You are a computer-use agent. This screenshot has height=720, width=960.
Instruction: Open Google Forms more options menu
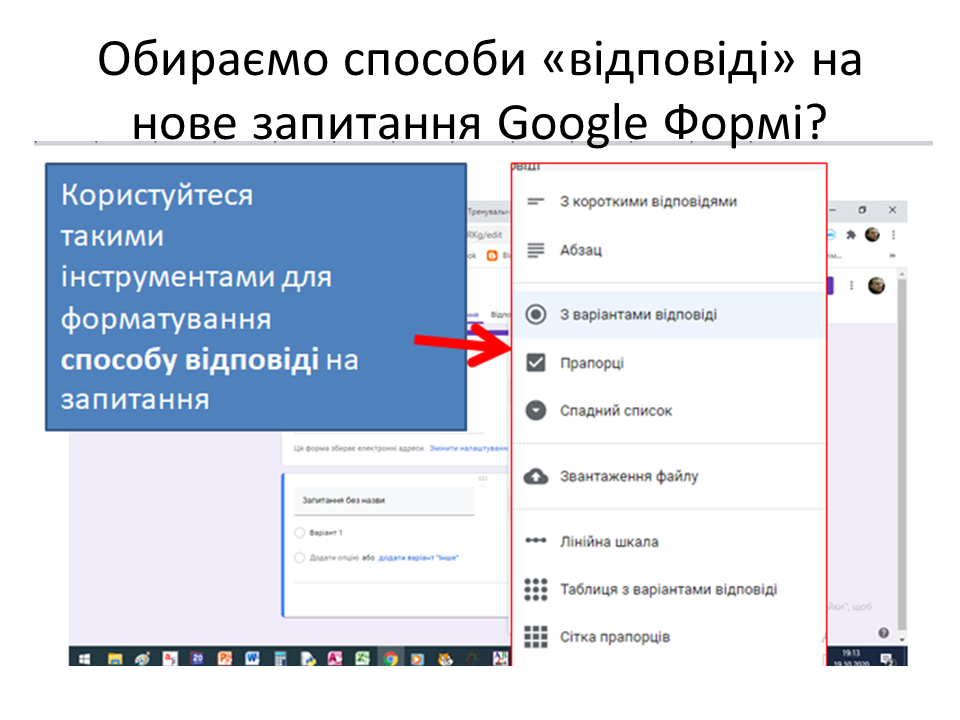point(851,286)
